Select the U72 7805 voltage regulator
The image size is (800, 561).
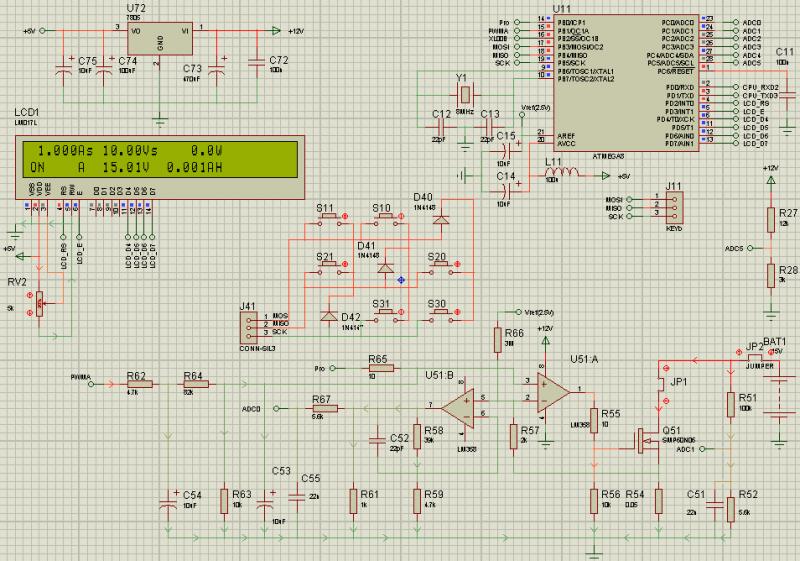159,41
